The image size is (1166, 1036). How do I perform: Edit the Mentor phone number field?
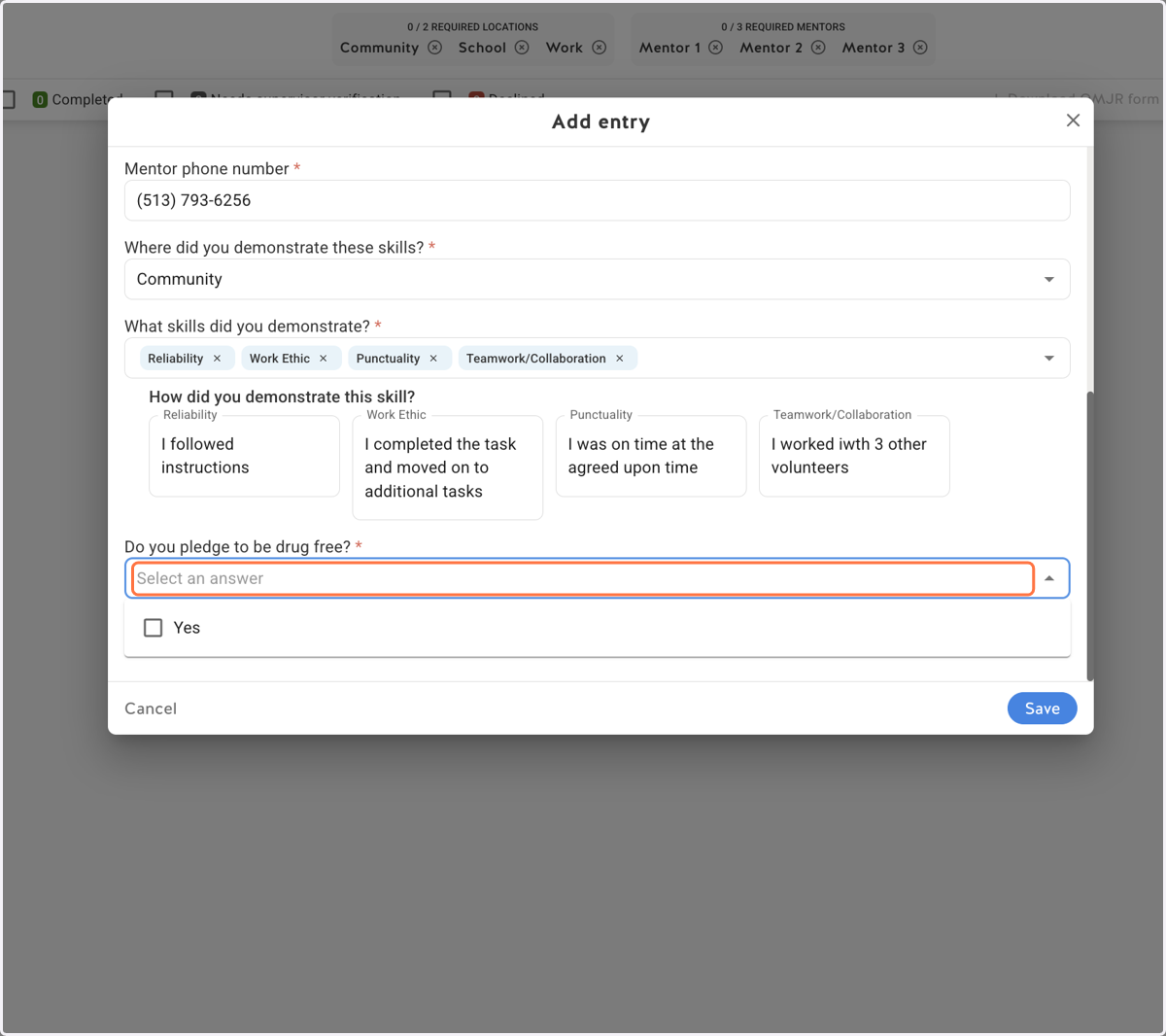click(598, 200)
